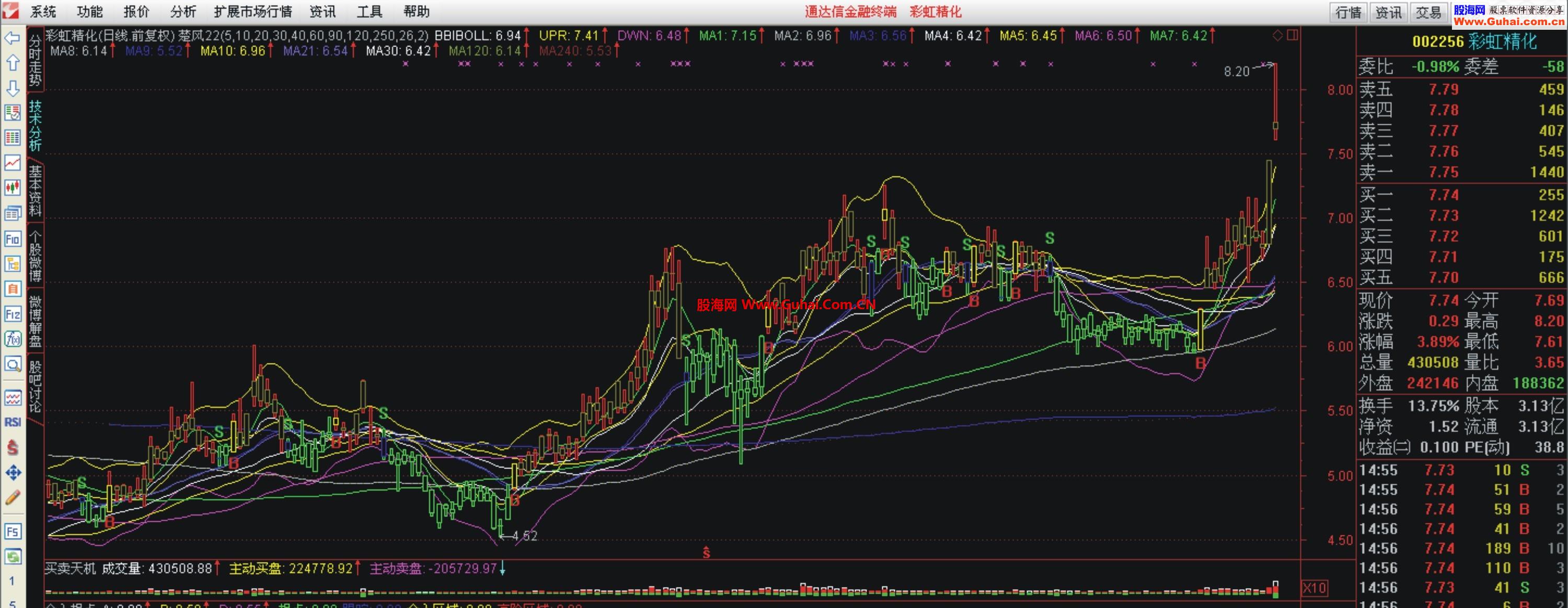Click the 委比 -0.98% value
The height and width of the screenshot is (608, 1568).
(x=1435, y=67)
